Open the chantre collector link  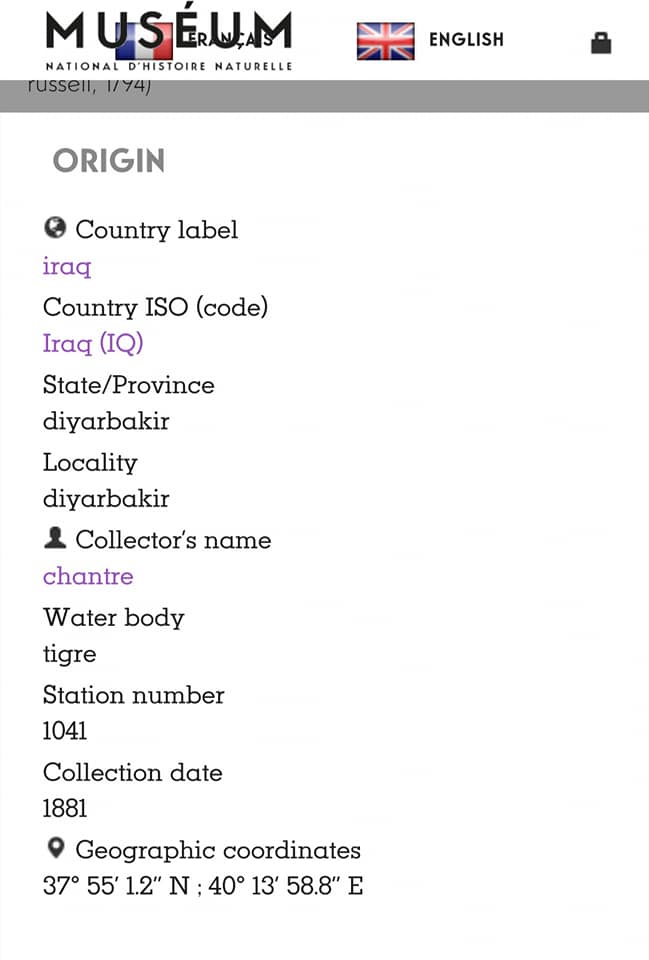coord(88,576)
